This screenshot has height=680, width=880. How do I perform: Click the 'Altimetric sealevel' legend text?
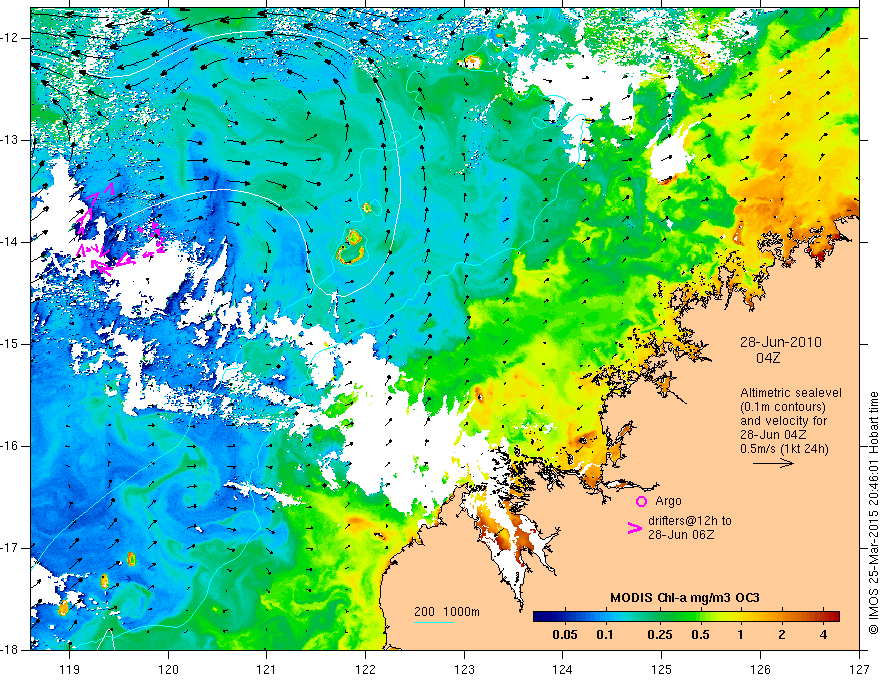coord(791,393)
